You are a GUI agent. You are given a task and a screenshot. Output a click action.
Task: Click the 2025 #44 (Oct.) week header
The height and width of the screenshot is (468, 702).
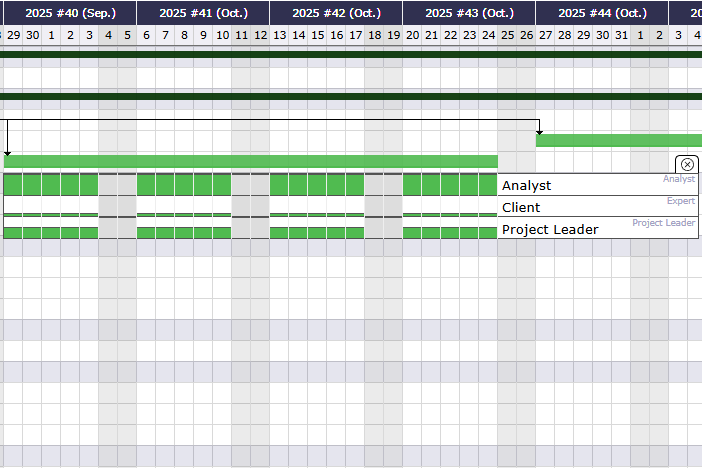pos(602,13)
